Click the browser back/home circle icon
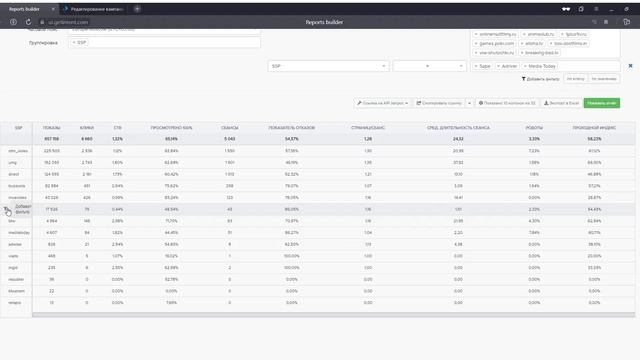Image resolution: width=640 pixels, height=360 pixels. (x=13, y=22)
